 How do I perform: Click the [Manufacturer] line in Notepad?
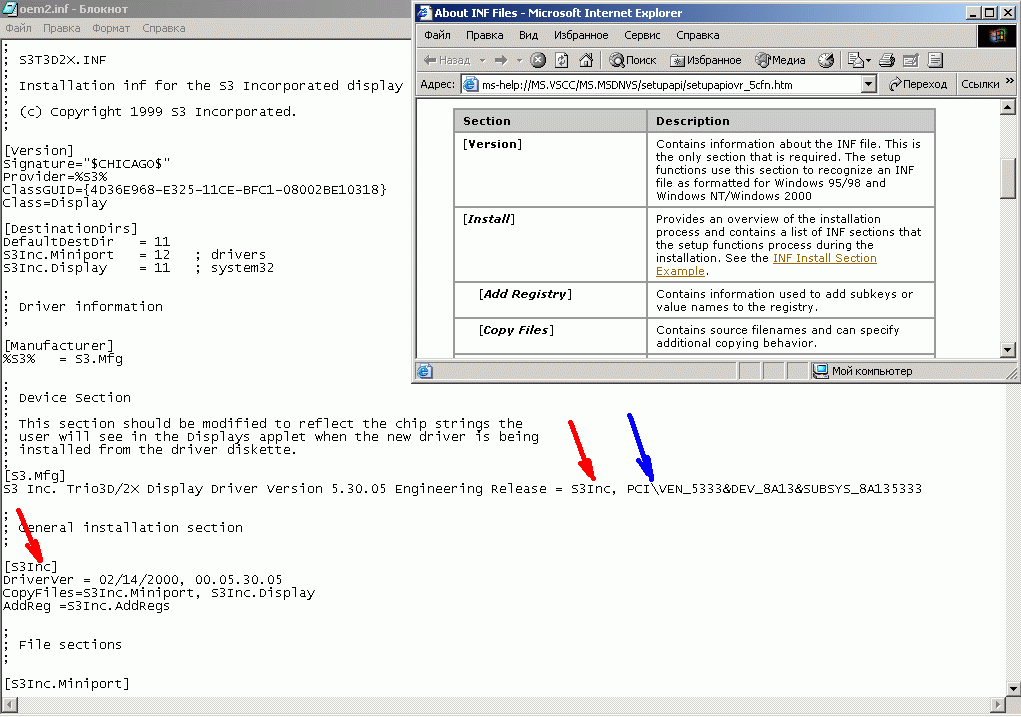click(x=59, y=346)
